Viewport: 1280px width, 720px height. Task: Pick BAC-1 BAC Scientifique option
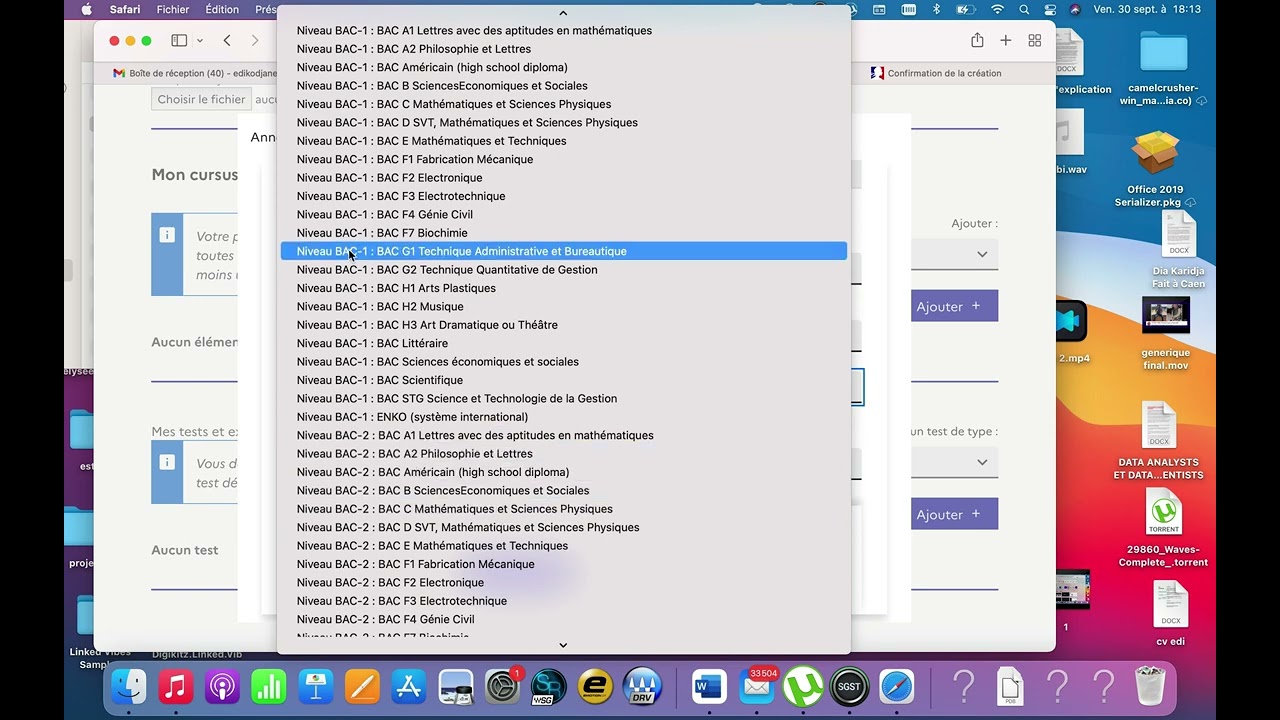(564, 380)
